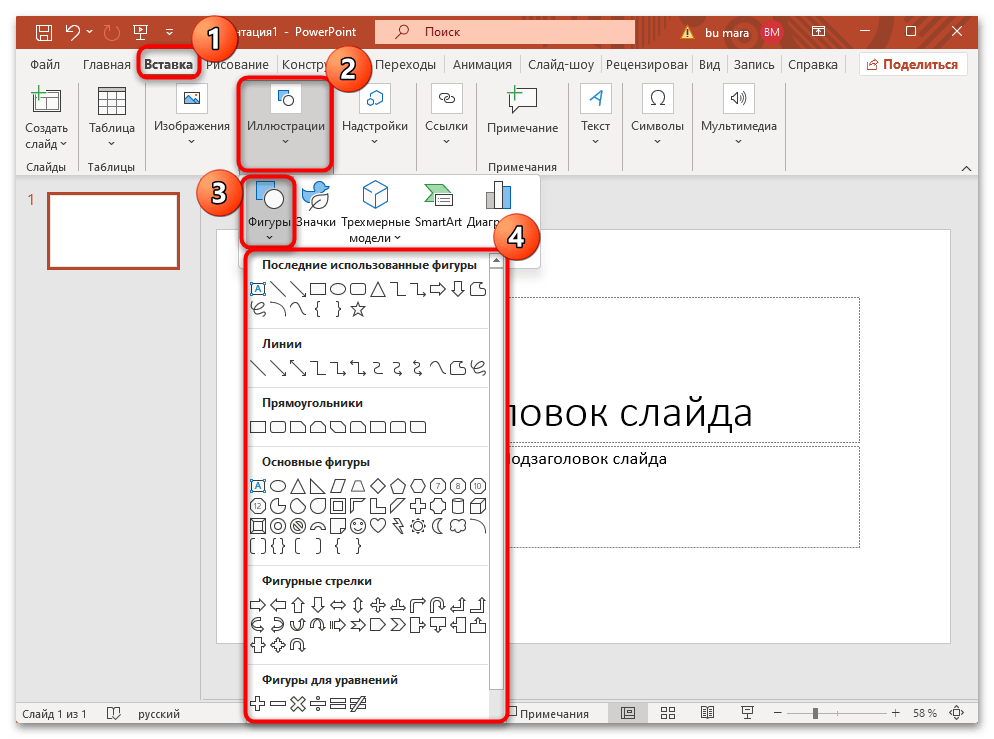Image resolution: width=994 pixels, height=739 pixels.
Task: Select the first rectangle in Прямоугольники
Action: tap(257, 427)
